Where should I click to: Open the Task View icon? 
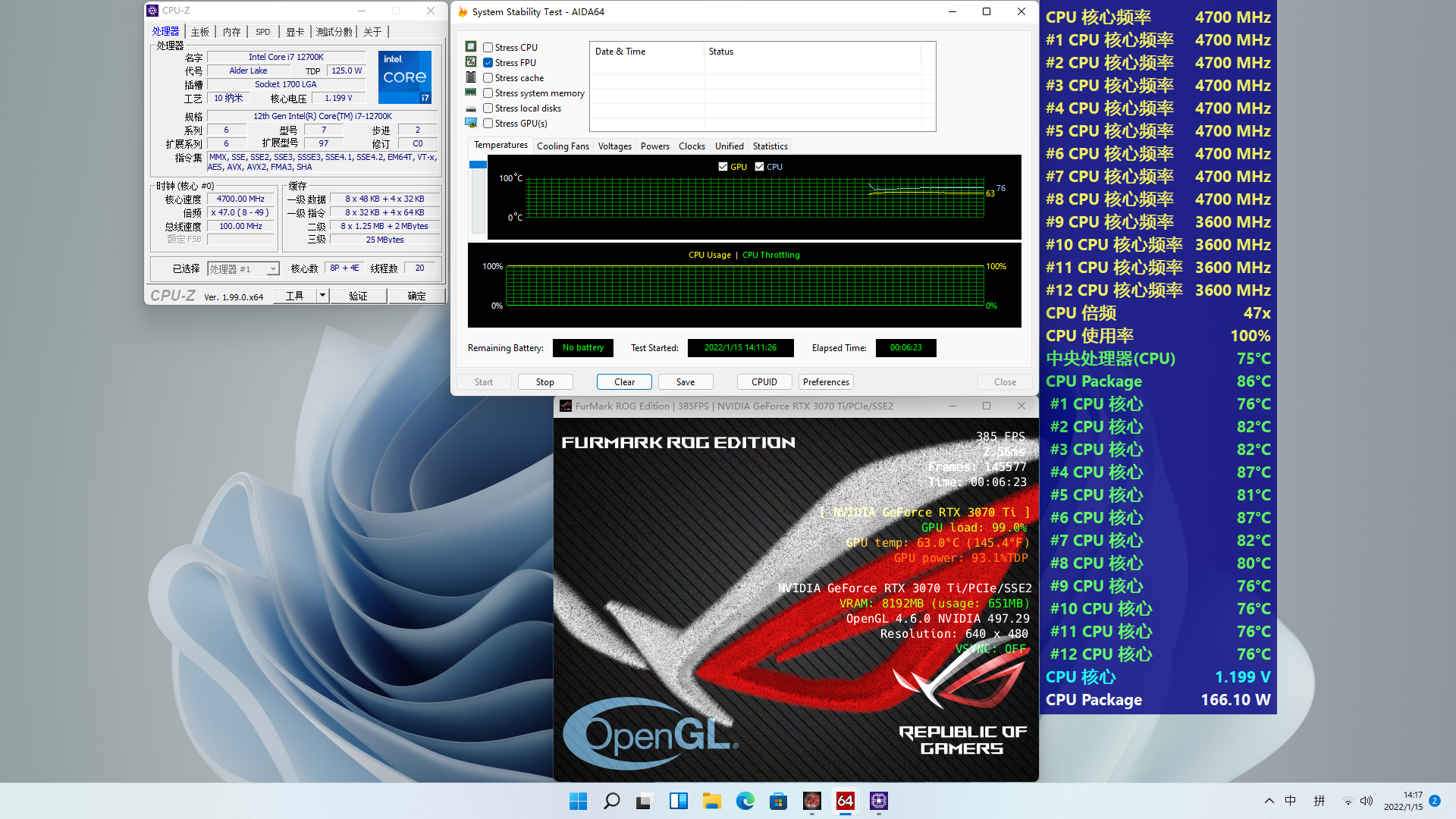pyautogui.click(x=645, y=801)
